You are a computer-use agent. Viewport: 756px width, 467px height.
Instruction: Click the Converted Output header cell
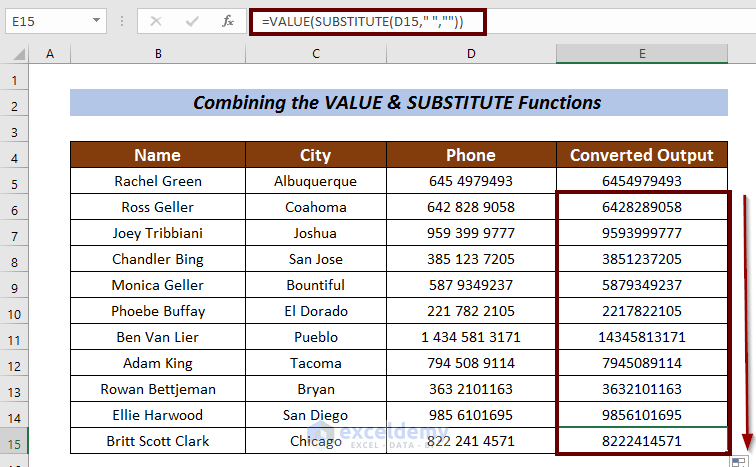[x=641, y=155]
